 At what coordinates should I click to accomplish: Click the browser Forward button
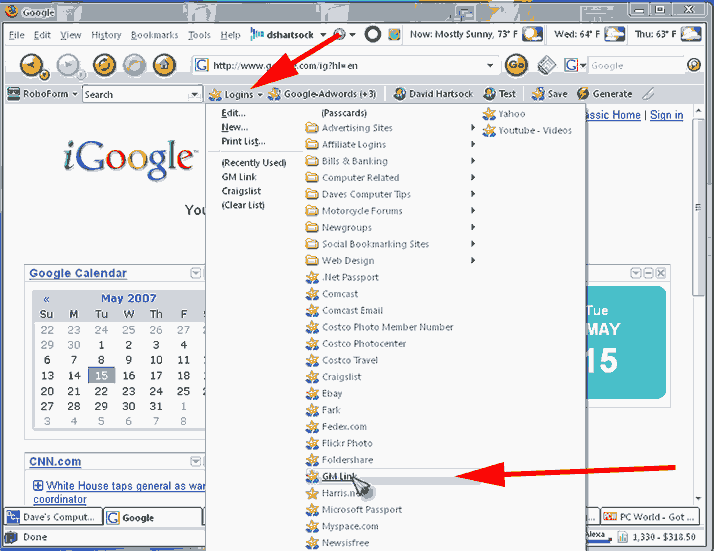tap(69, 66)
